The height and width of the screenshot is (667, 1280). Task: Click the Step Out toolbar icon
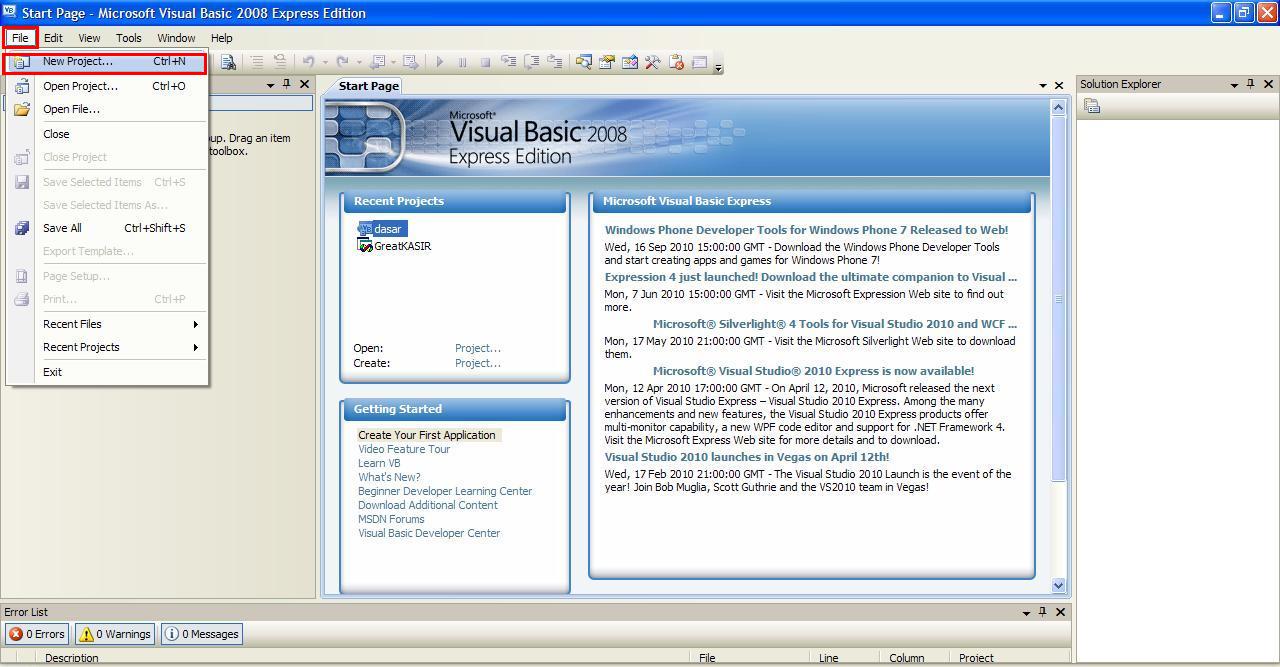554,62
